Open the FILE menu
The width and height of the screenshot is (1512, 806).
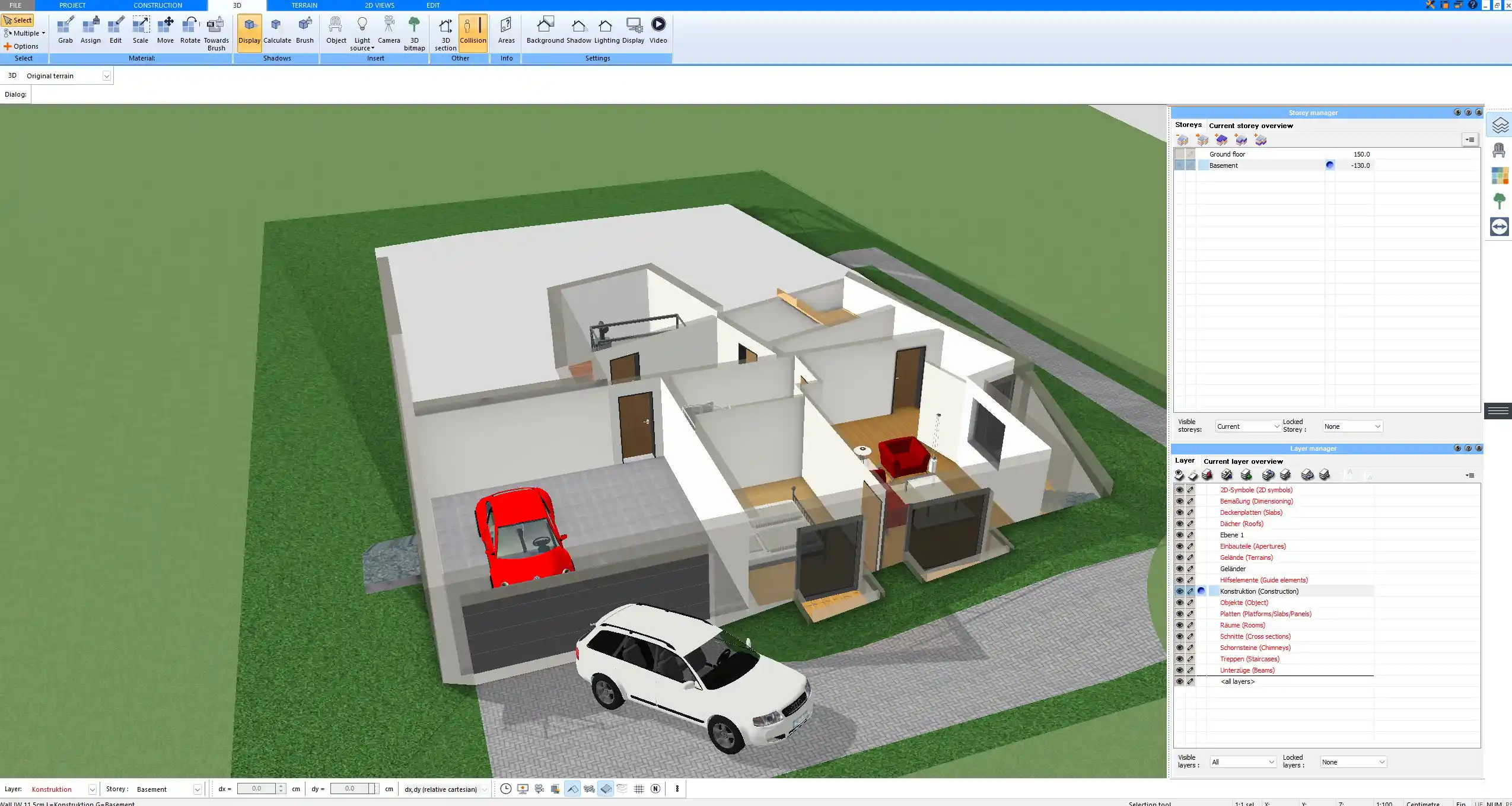[15, 5]
